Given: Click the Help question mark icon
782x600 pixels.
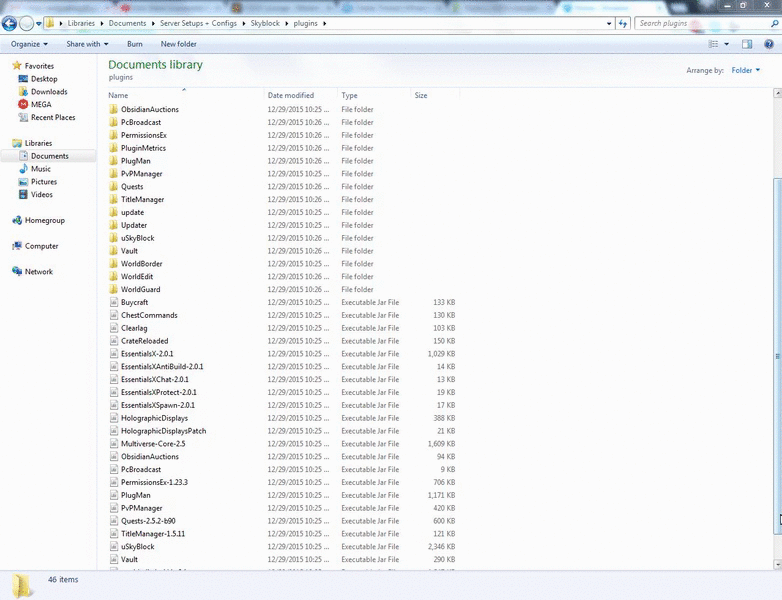Looking at the screenshot, I should point(769,44).
